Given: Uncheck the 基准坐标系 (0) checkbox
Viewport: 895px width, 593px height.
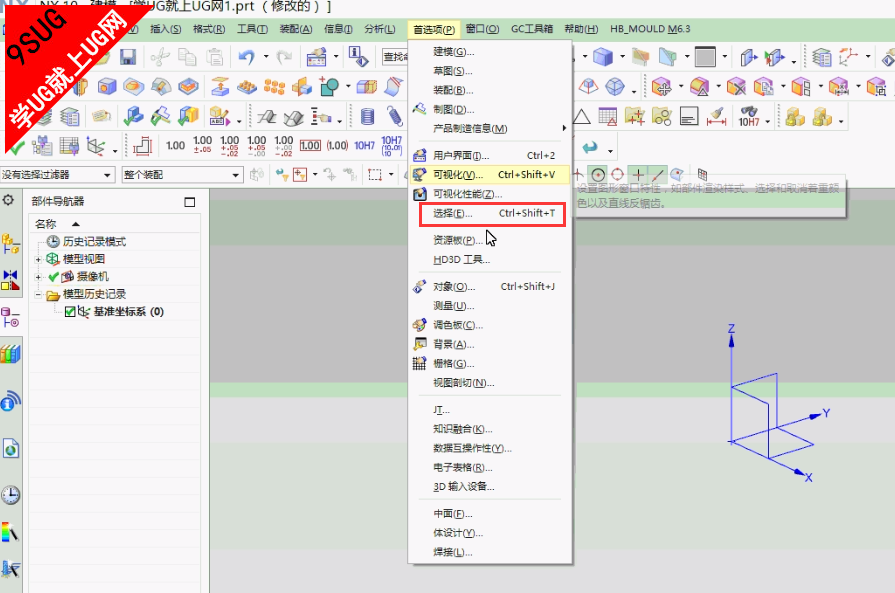Looking at the screenshot, I should pyautogui.click(x=70, y=312).
